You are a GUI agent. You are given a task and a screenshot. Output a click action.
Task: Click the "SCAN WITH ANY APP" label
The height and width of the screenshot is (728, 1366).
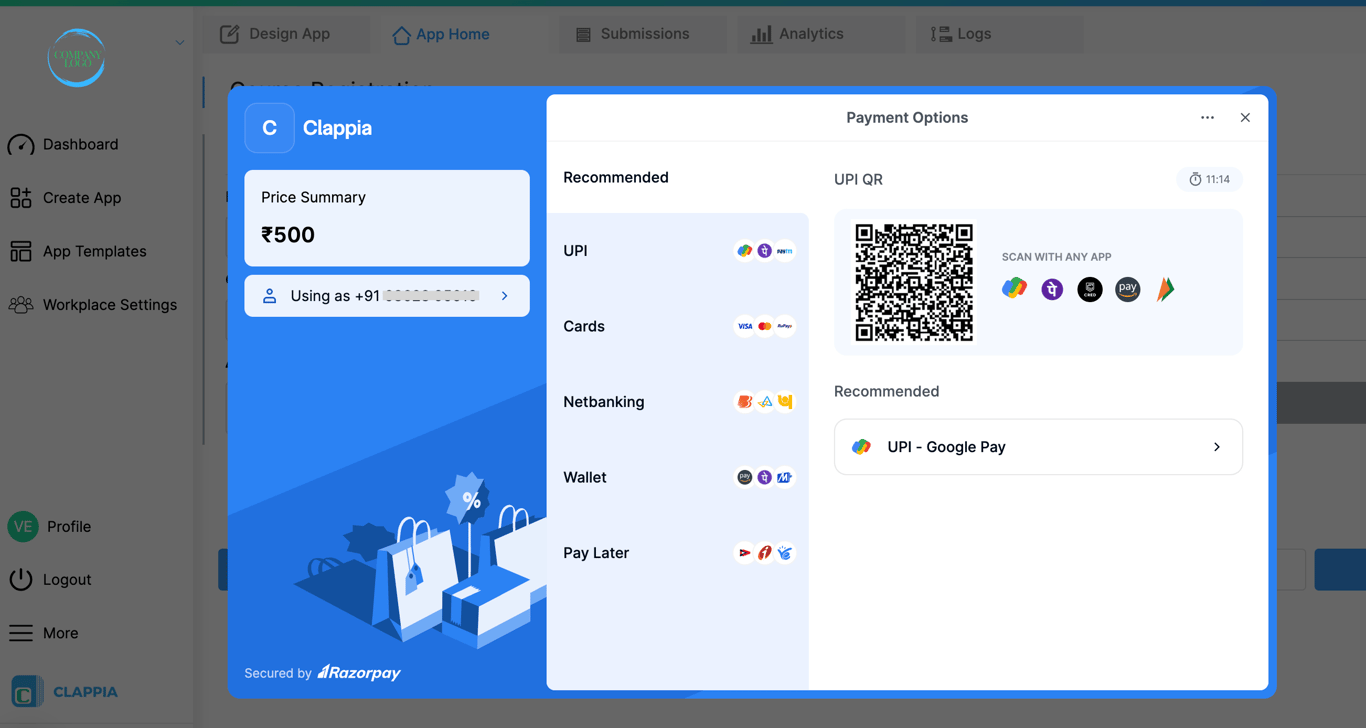1057,257
